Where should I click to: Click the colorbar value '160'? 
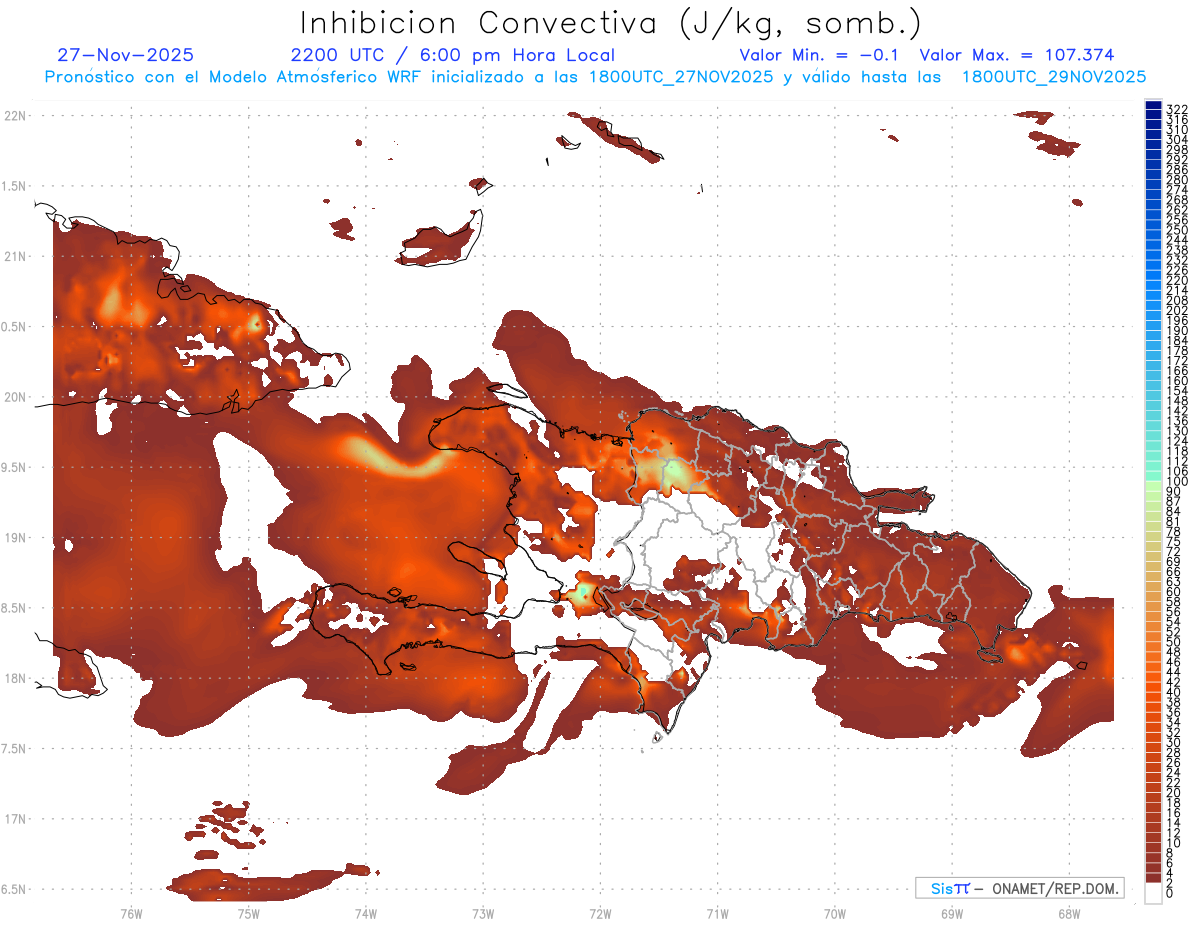(1176, 380)
